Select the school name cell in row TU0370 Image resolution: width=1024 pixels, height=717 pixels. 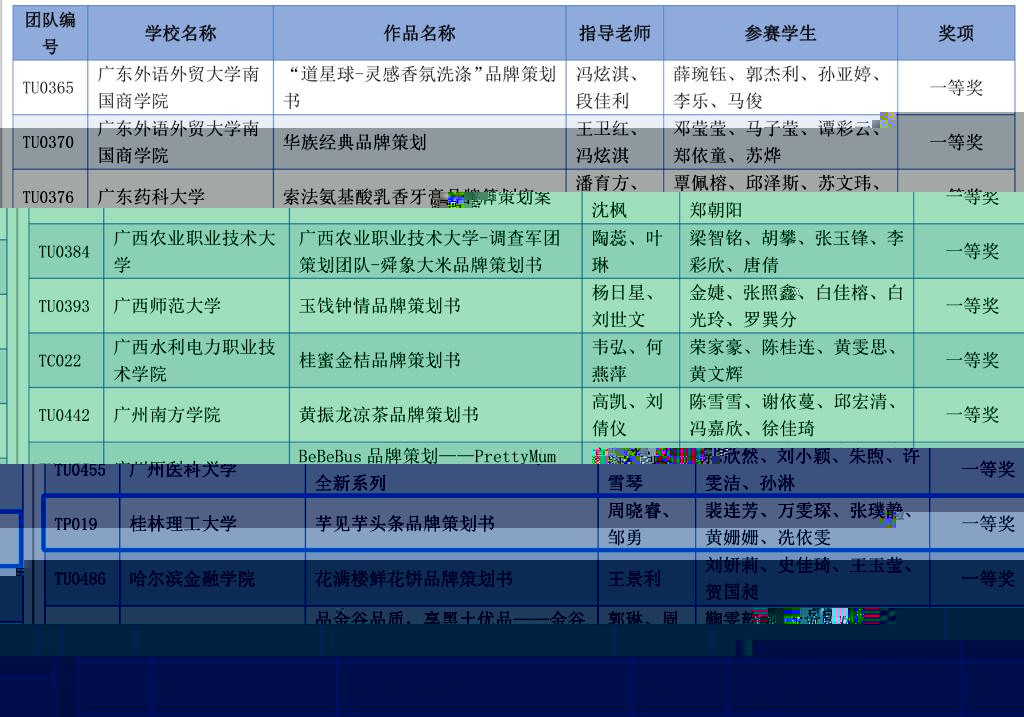(x=180, y=142)
